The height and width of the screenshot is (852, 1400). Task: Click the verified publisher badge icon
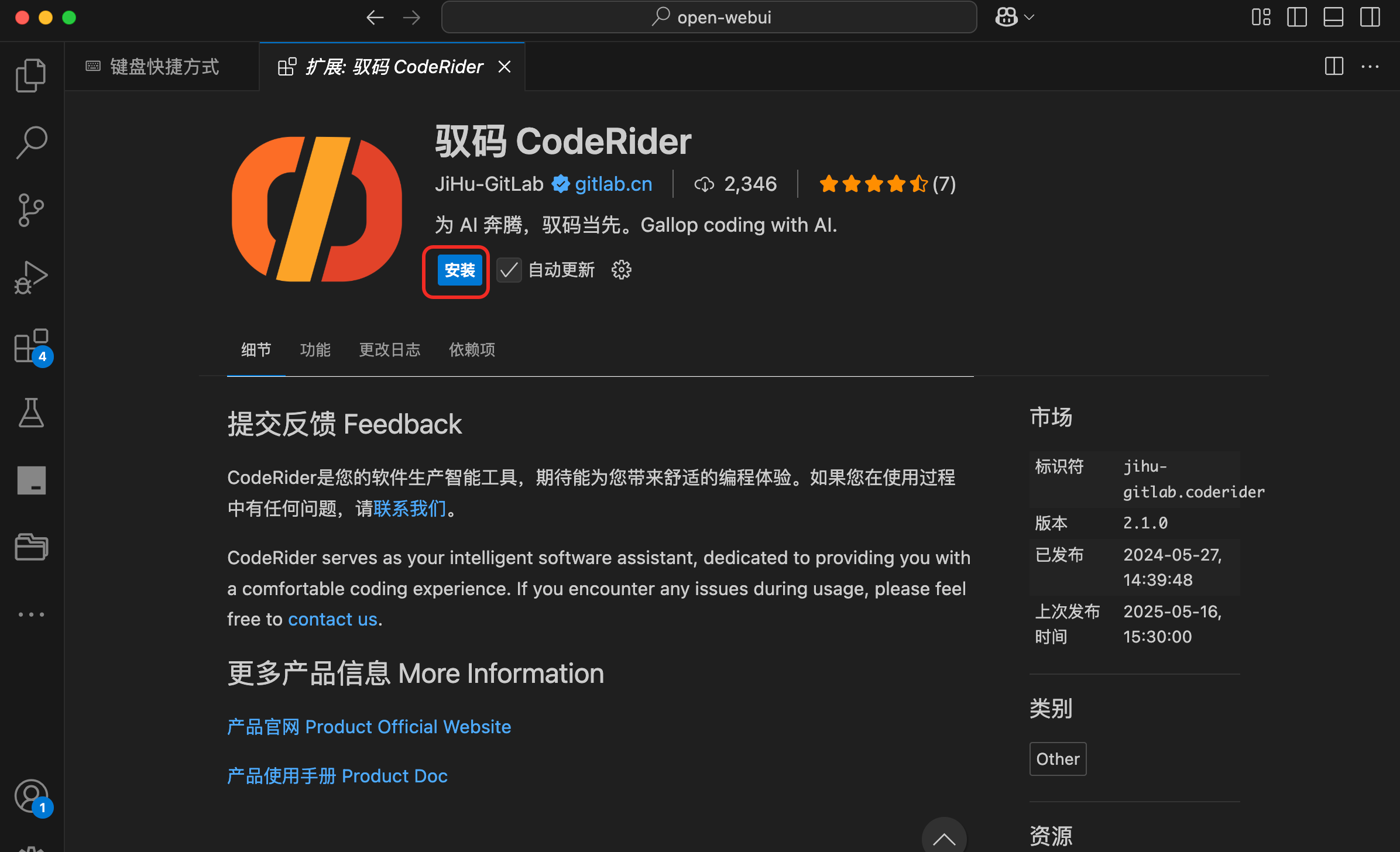coord(560,184)
